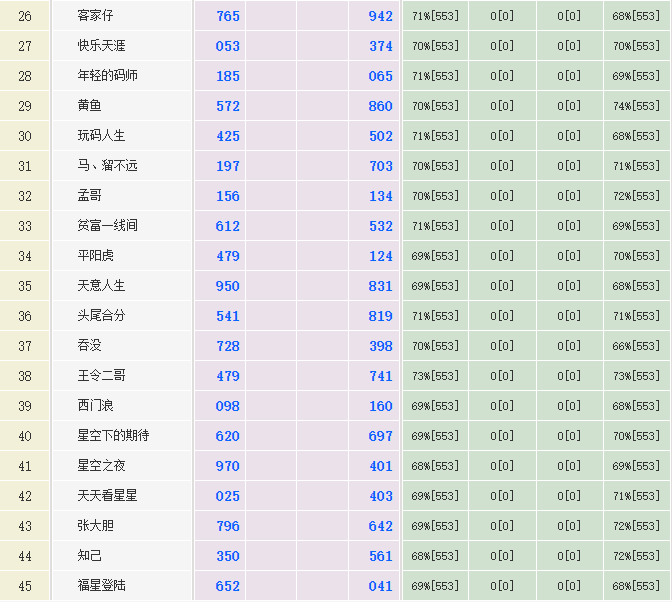
Task: Select the number 942 in row 26
Action: coord(380,16)
